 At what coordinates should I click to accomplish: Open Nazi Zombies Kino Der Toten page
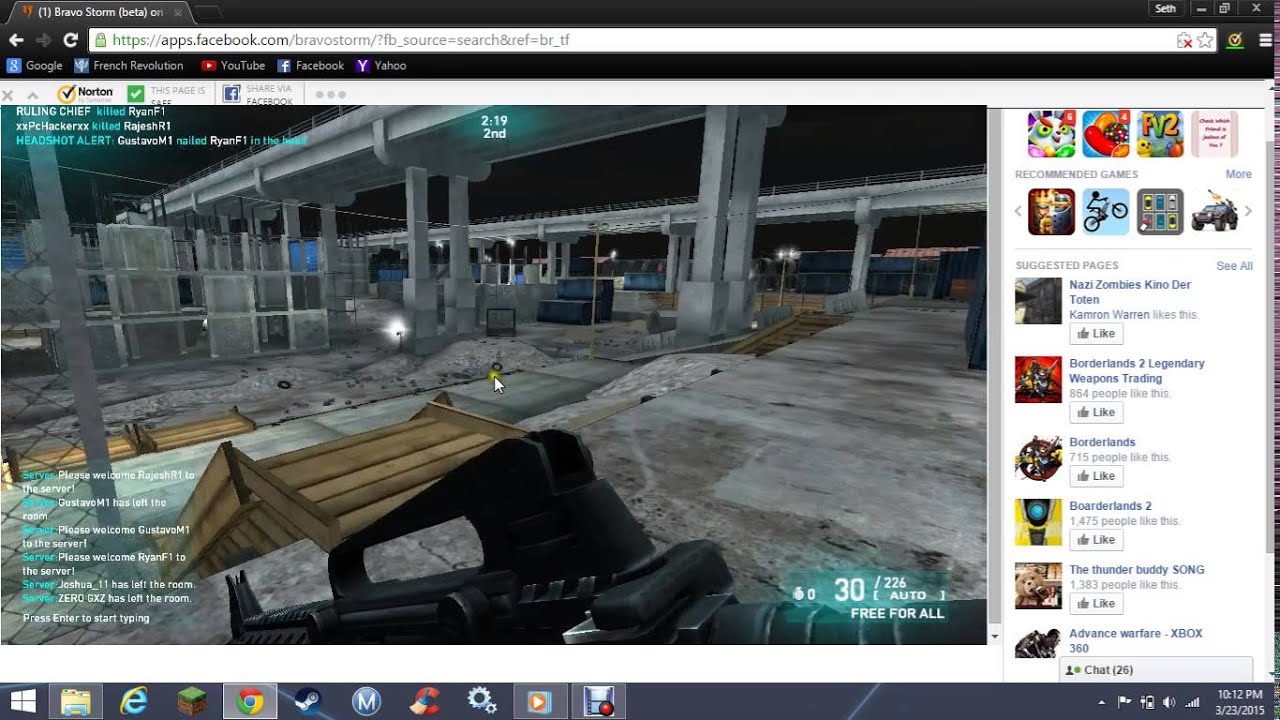point(1130,292)
